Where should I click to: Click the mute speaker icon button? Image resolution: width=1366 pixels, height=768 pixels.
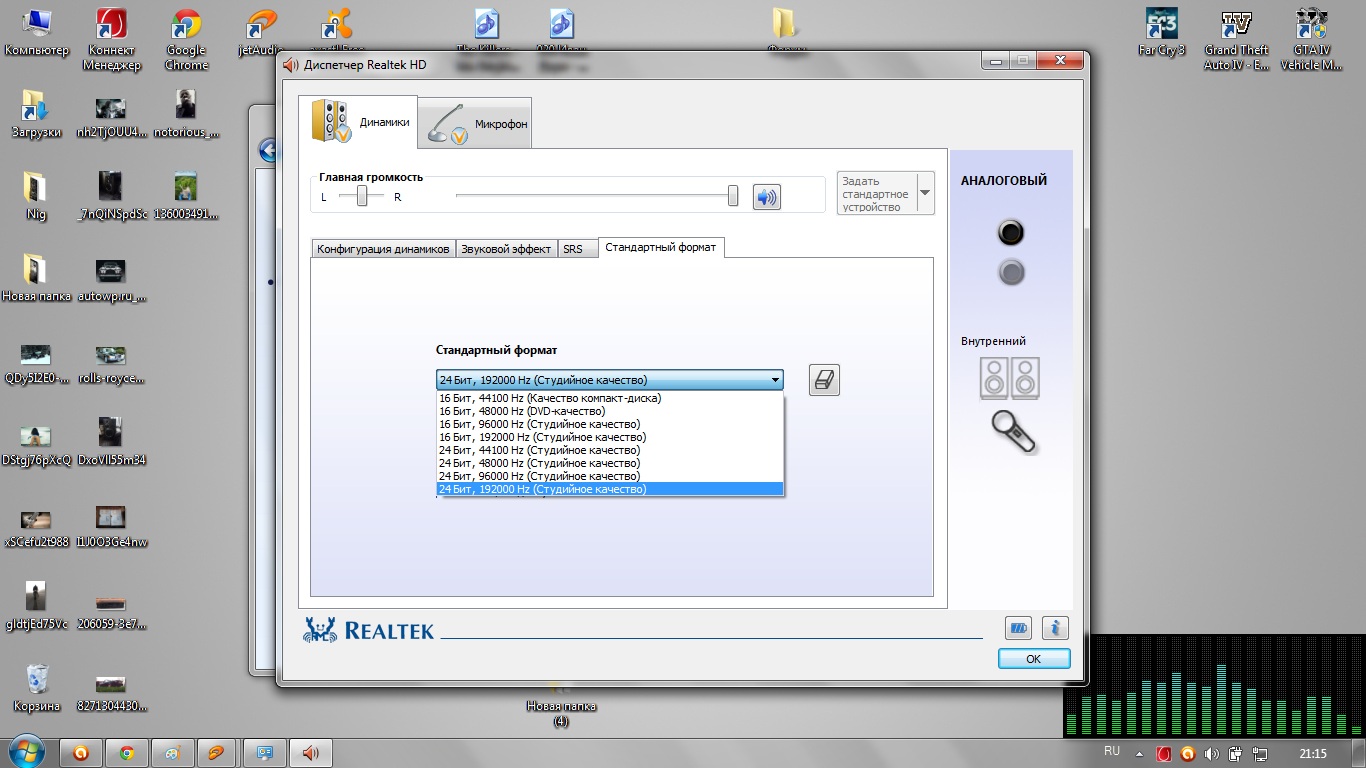[x=766, y=197]
